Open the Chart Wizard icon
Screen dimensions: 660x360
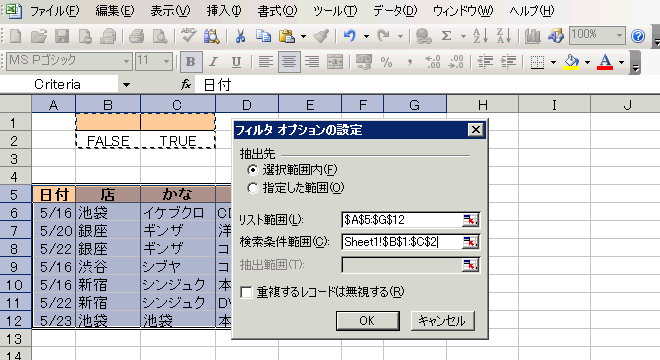click(532, 37)
